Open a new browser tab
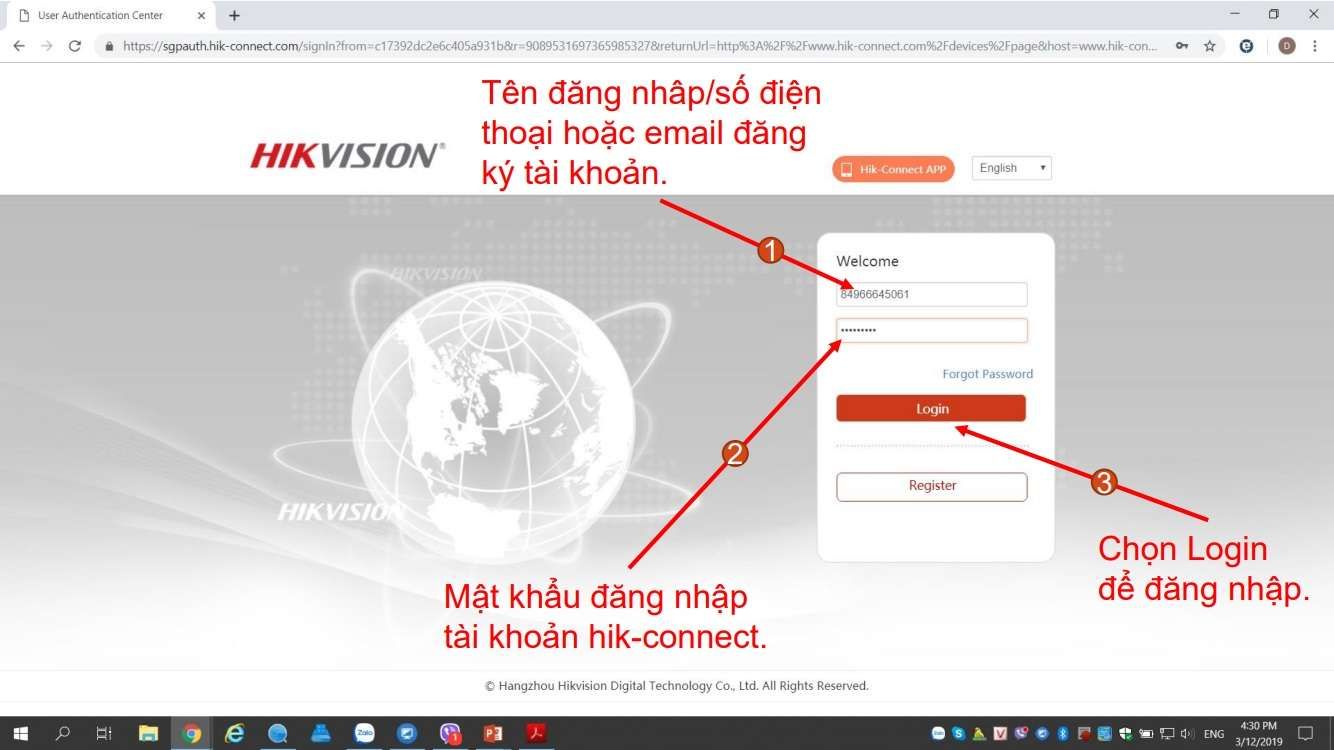The height and width of the screenshot is (750, 1334). point(234,15)
